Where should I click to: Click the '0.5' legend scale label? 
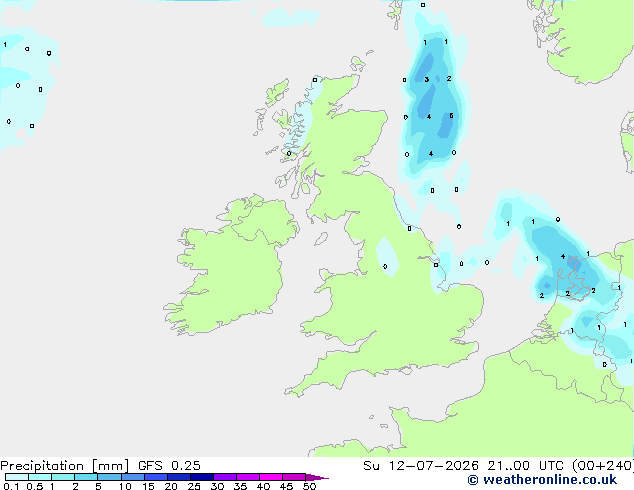tap(35, 486)
